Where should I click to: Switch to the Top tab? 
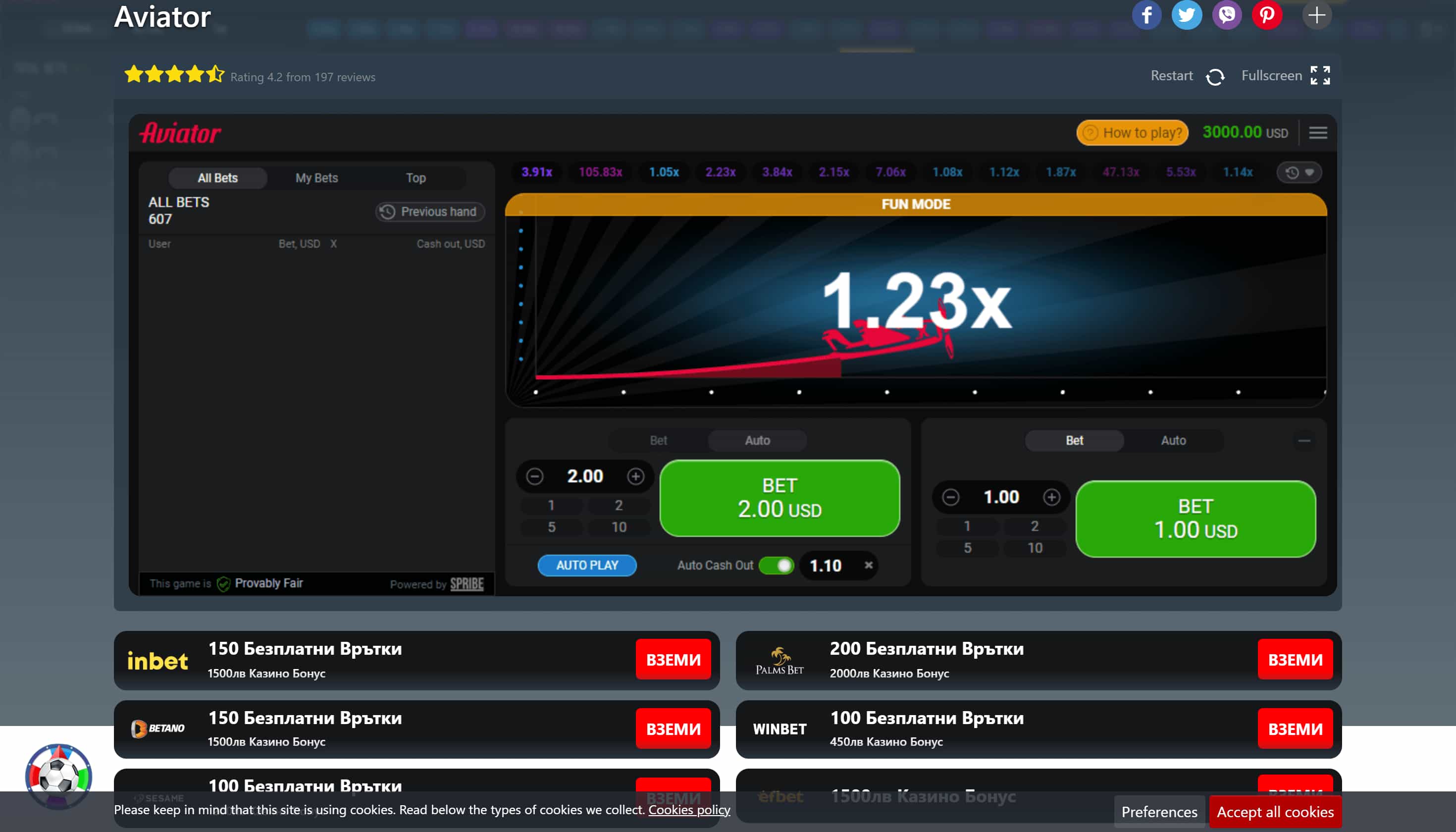pos(416,178)
